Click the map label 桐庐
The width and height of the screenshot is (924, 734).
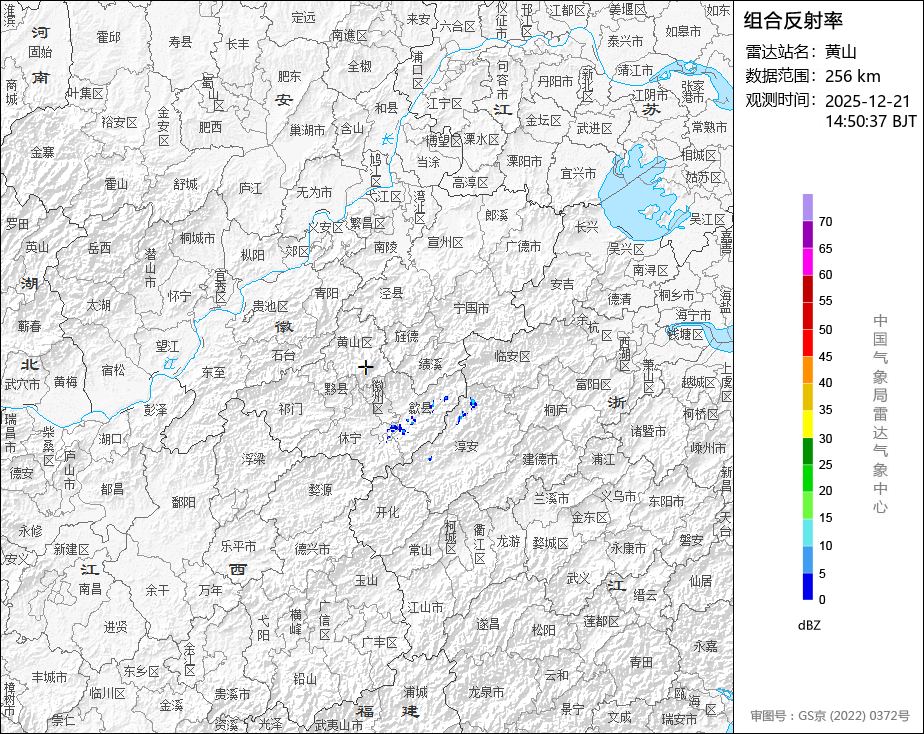(556, 409)
